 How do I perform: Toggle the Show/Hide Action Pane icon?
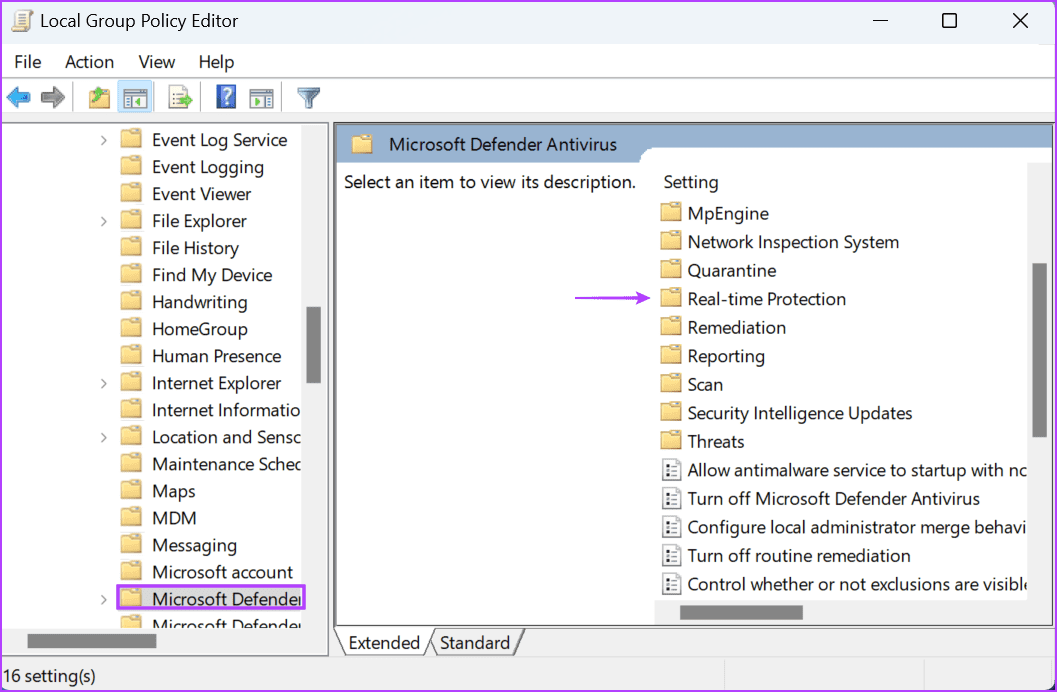coord(262,98)
